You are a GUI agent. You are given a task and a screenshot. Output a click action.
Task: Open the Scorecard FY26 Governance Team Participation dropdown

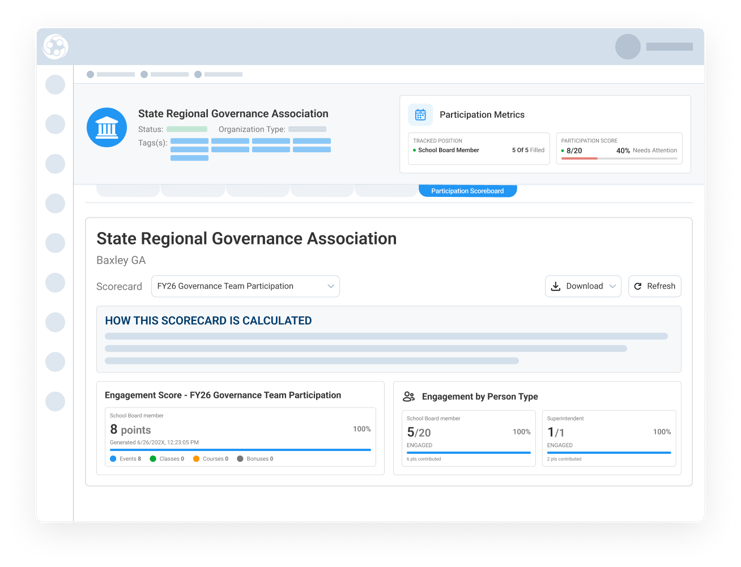pyautogui.click(x=245, y=286)
